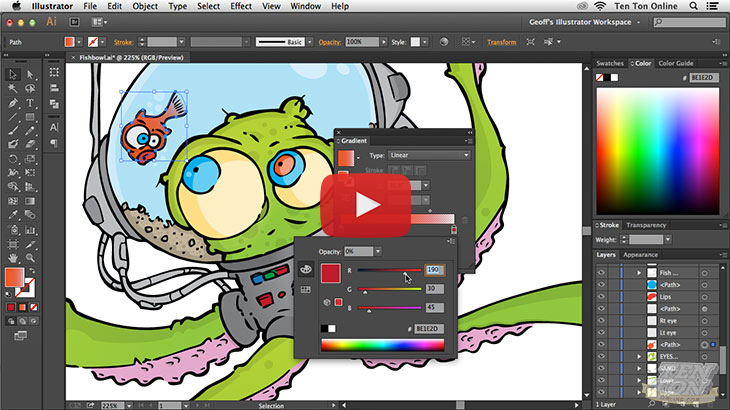Select the Free Transform tool

30,173
